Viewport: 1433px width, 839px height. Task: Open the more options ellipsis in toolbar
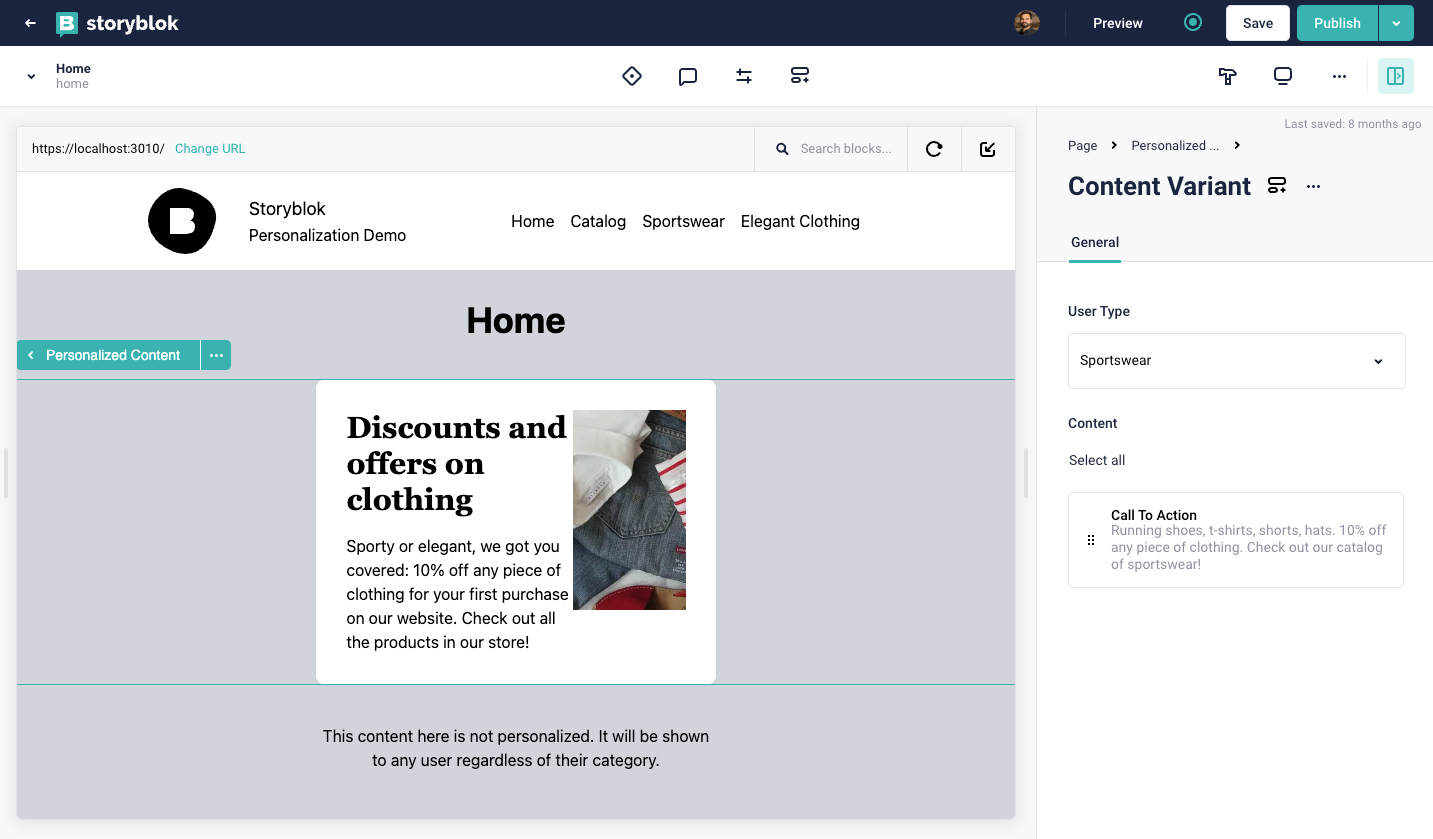(1339, 76)
